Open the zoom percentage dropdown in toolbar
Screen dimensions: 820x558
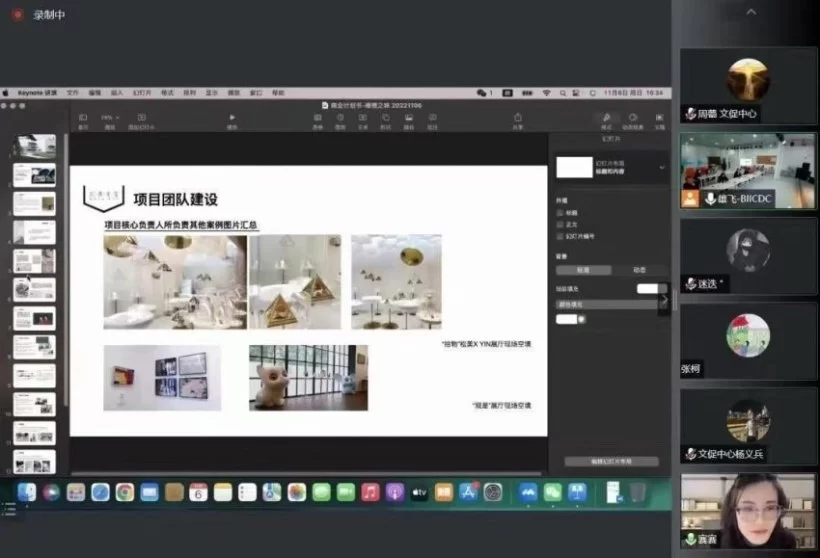click(110, 118)
